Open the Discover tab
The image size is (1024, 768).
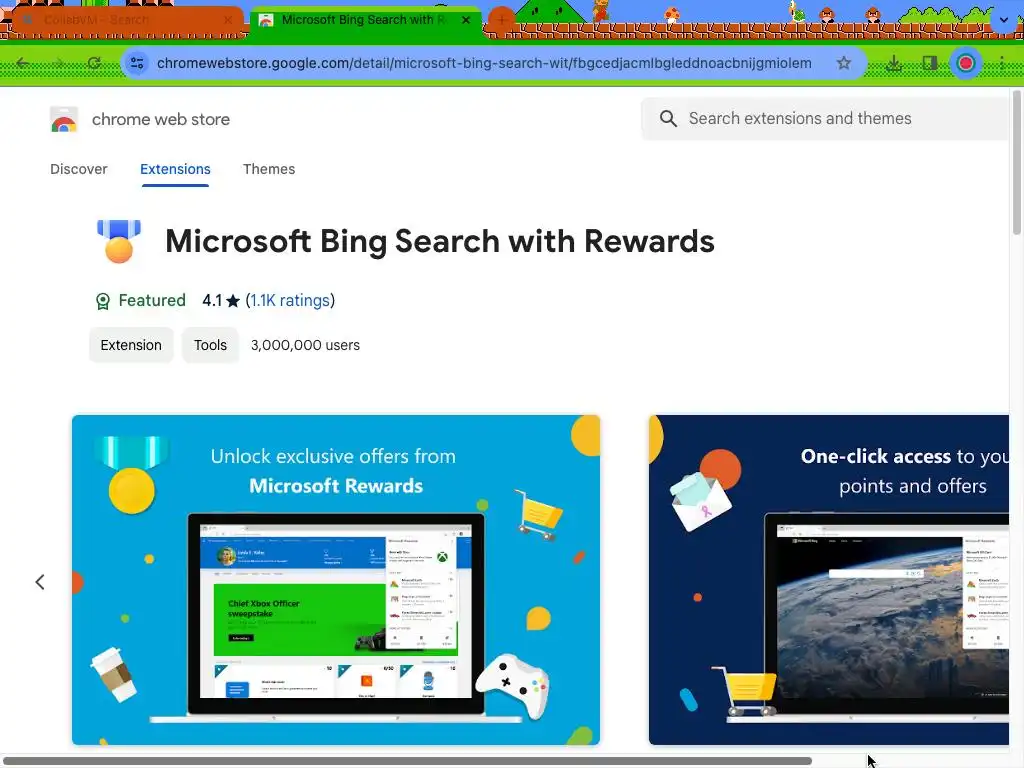coord(78,169)
